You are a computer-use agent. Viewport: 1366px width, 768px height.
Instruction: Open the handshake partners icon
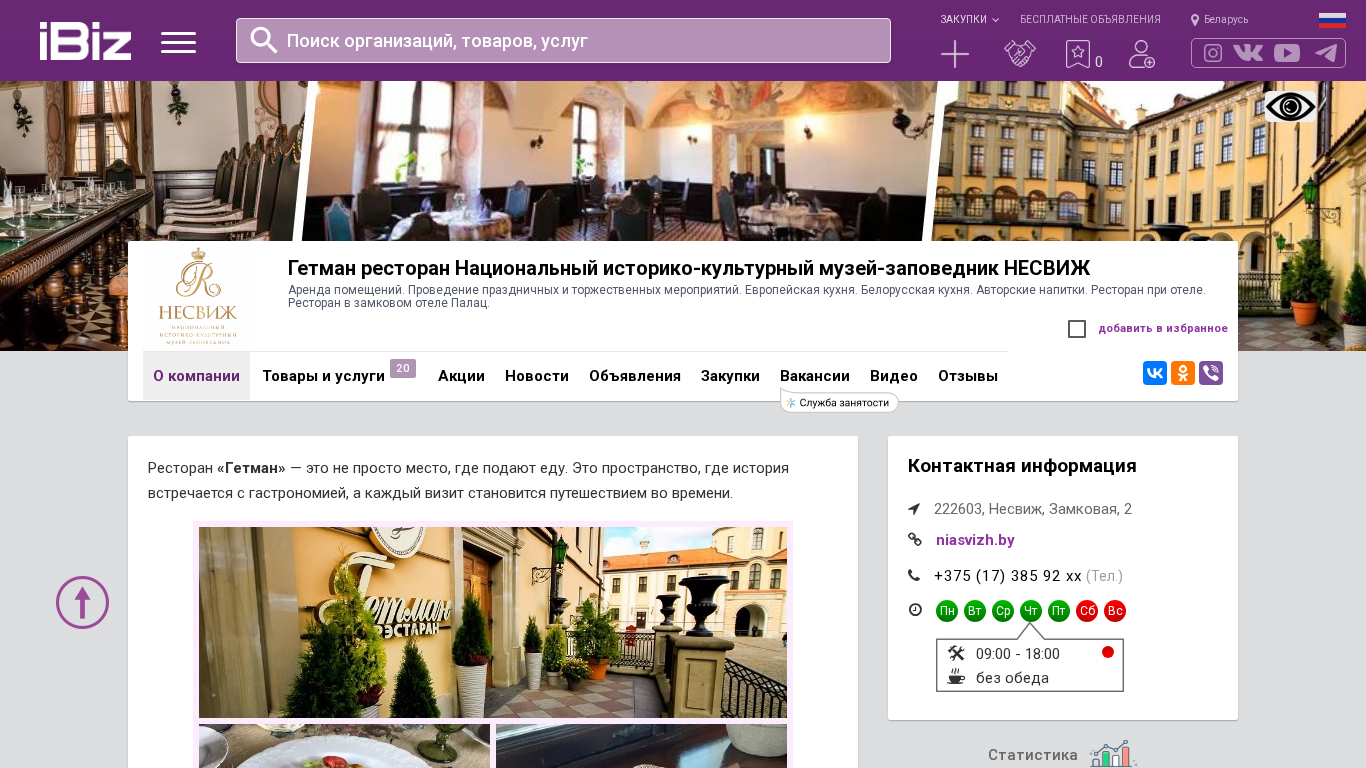pyautogui.click(x=1020, y=54)
